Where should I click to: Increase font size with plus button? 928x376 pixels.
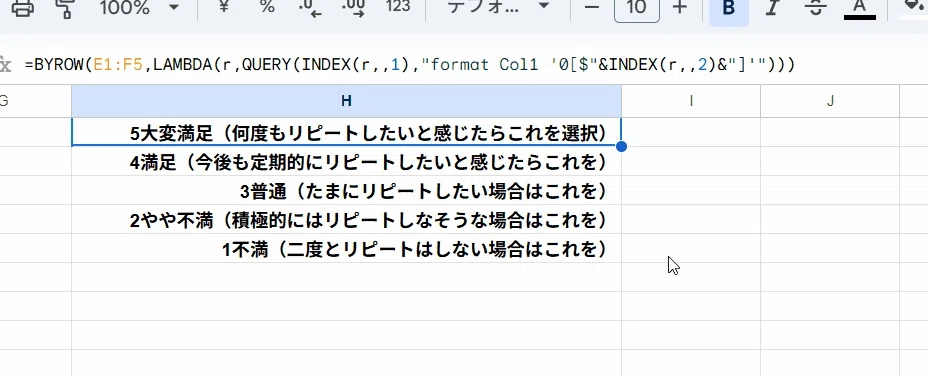[681, 7]
